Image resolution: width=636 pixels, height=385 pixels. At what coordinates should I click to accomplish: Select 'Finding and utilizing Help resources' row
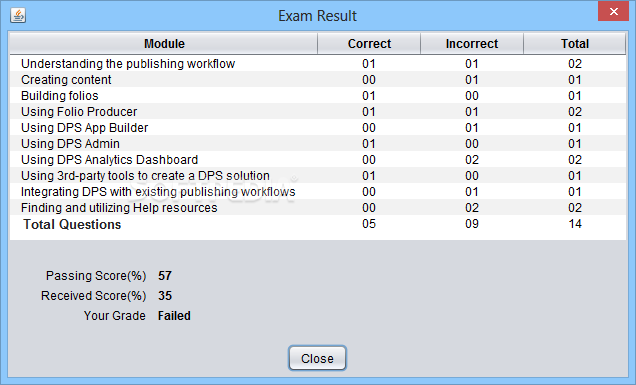(x=318, y=208)
